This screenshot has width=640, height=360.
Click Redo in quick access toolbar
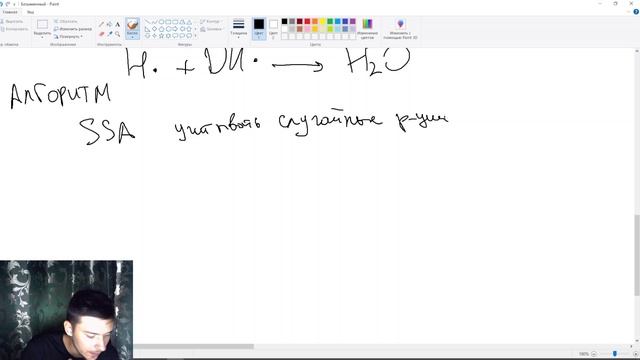(8, 4)
